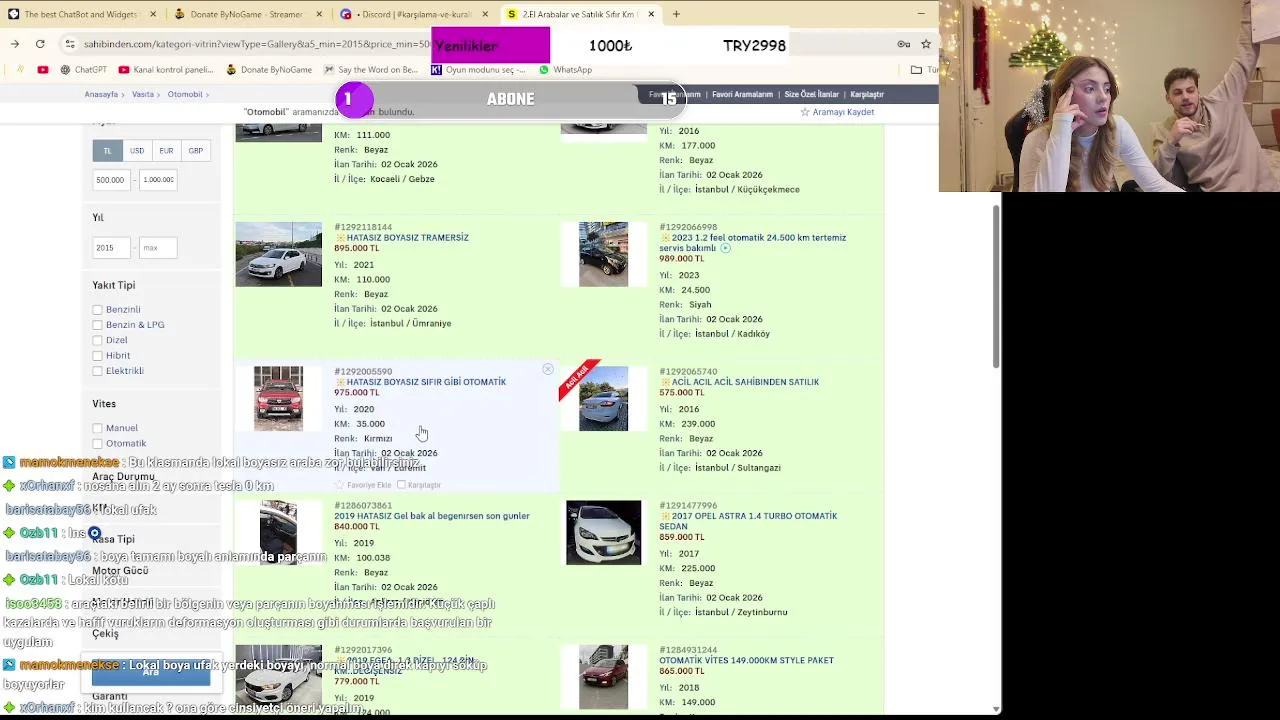Click the maximum price field 1.000.000
The image size is (1280, 720).
click(158, 180)
